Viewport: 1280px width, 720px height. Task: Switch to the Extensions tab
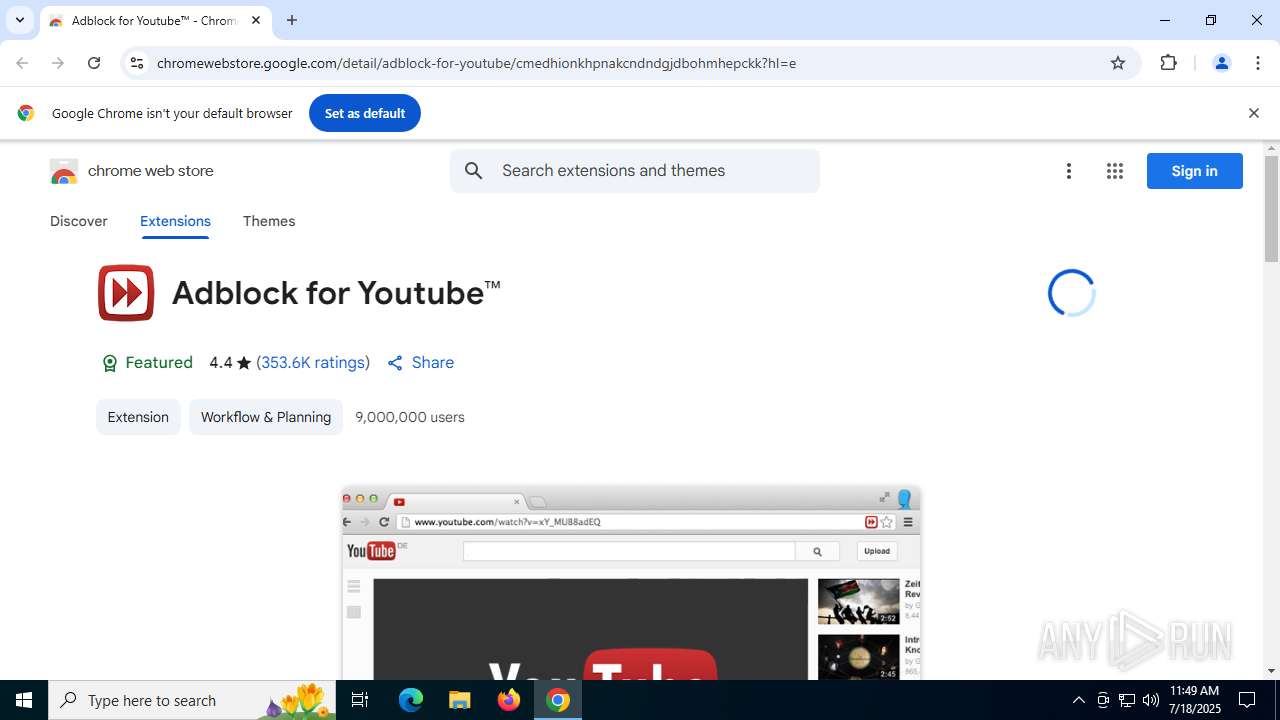click(x=175, y=221)
